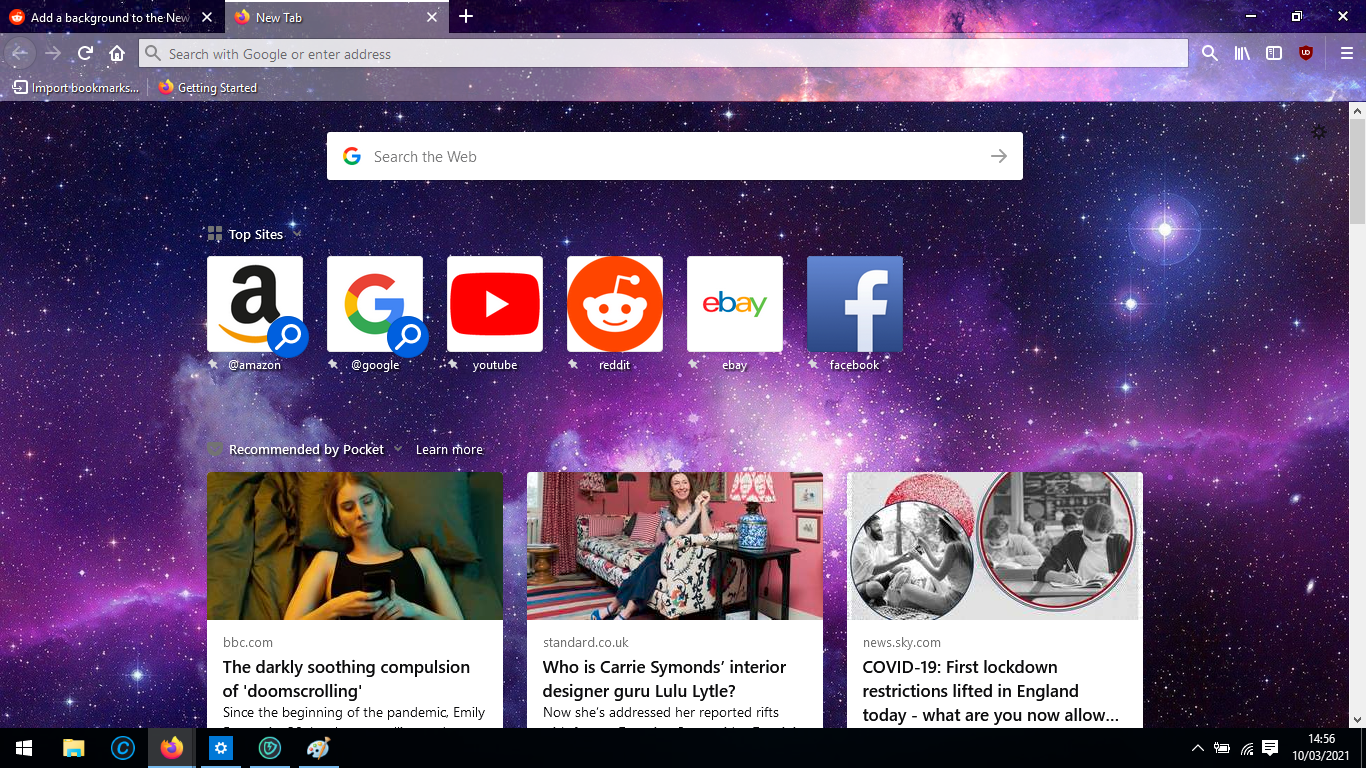Customize New Tab page with gear icon
This screenshot has width=1366, height=768.
pos(1319,132)
